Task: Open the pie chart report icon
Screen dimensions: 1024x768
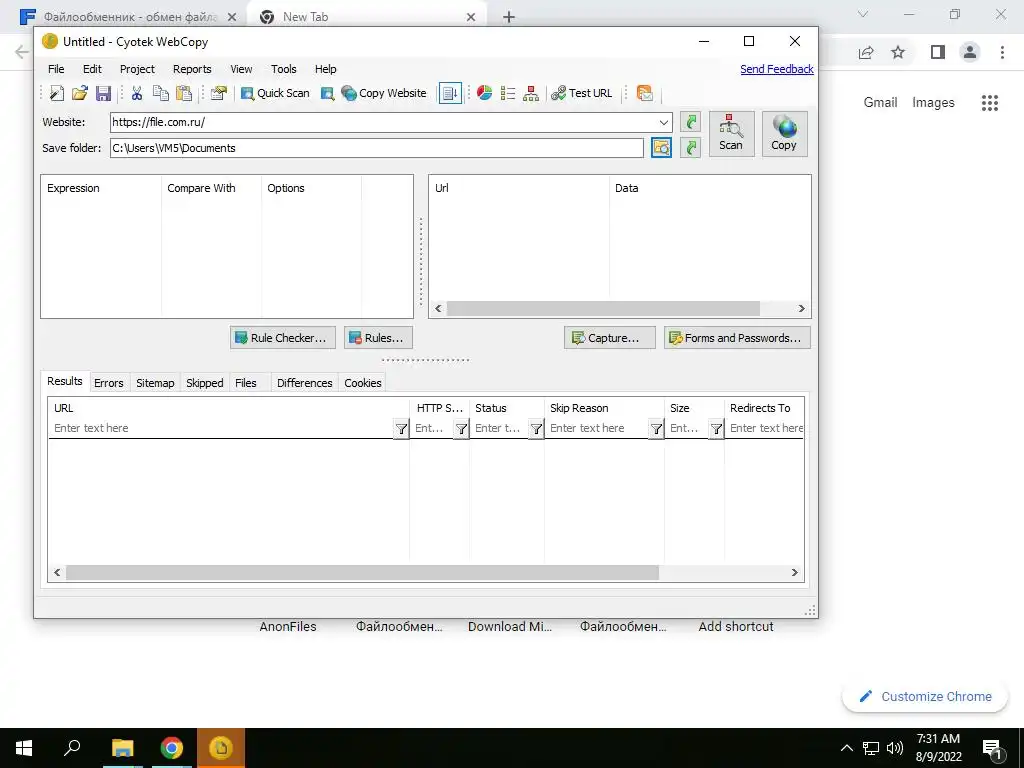Action: tap(485, 93)
